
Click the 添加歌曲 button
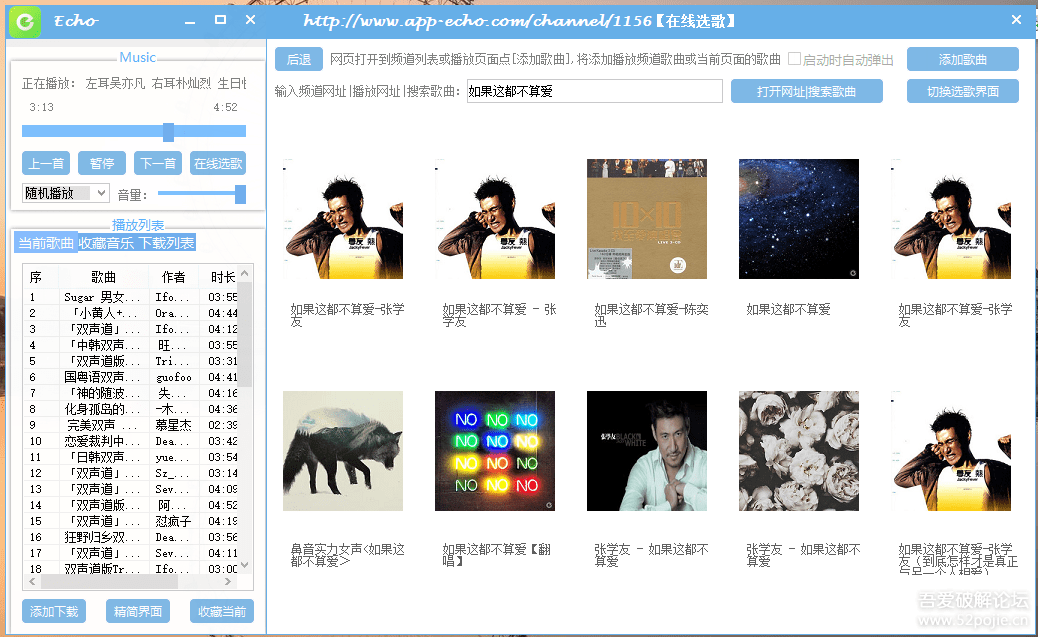(x=963, y=60)
